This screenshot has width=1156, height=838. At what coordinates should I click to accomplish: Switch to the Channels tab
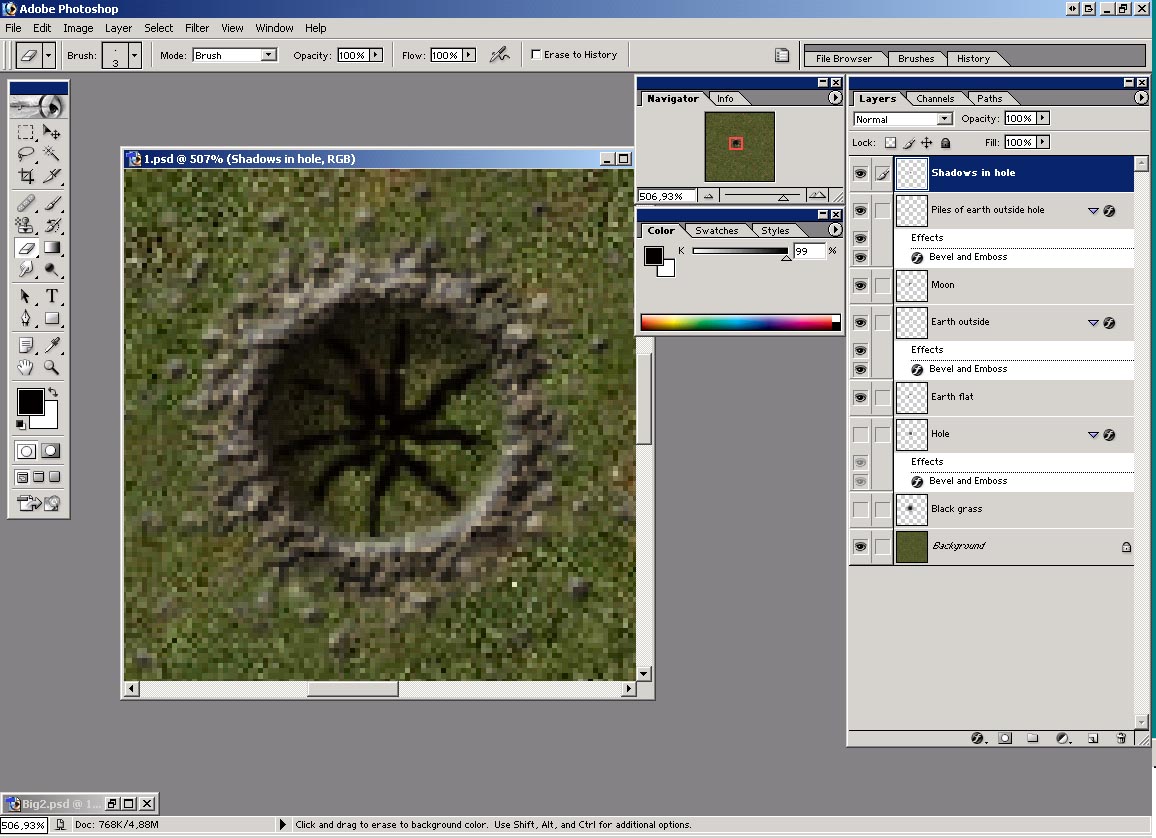(935, 99)
